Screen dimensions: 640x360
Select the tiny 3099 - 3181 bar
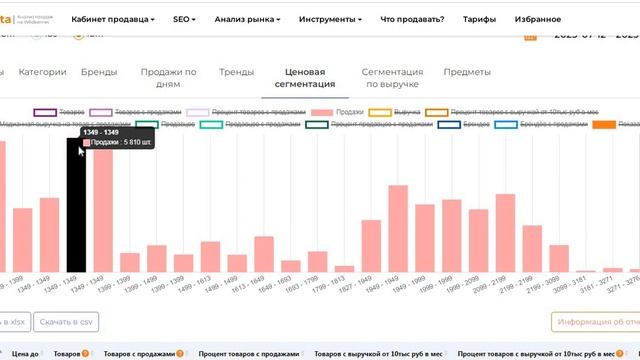586,271
